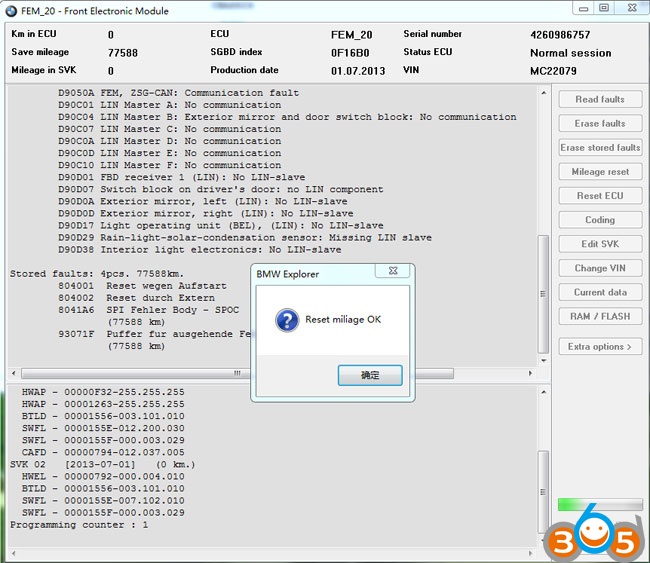Click production date 01.07.2013
The image size is (650, 563).
click(358, 71)
